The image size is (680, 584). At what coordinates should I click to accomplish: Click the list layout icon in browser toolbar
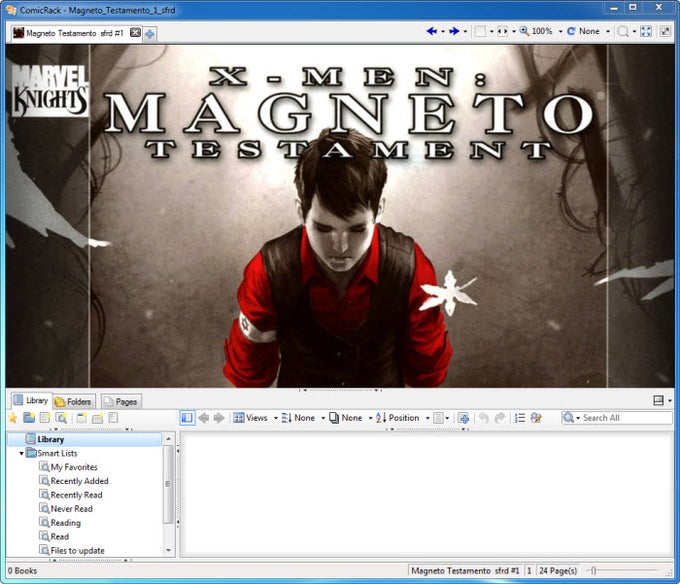pyautogui.click(x=439, y=418)
